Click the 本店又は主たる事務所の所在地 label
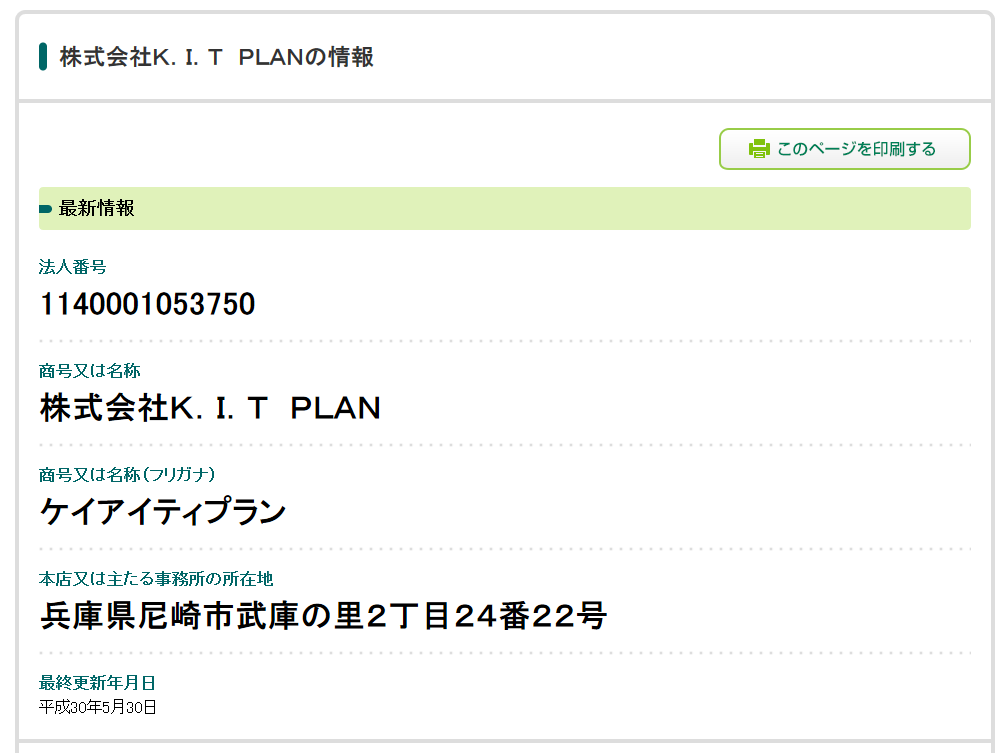Image resolution: width=1005 pixels, height=753 pixels. pos(156,578)
